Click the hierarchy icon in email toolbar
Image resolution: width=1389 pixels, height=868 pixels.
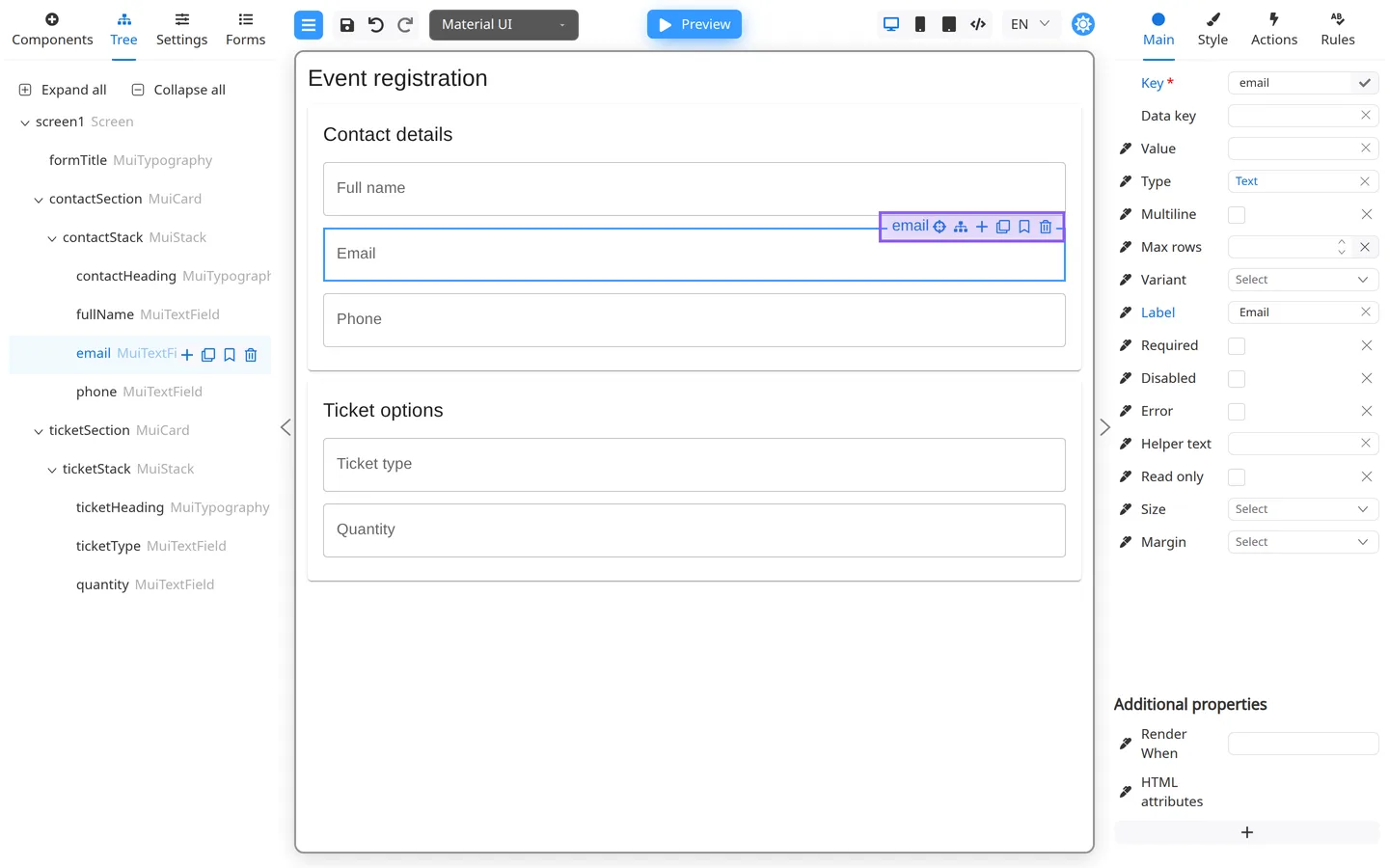pos(961,227)
